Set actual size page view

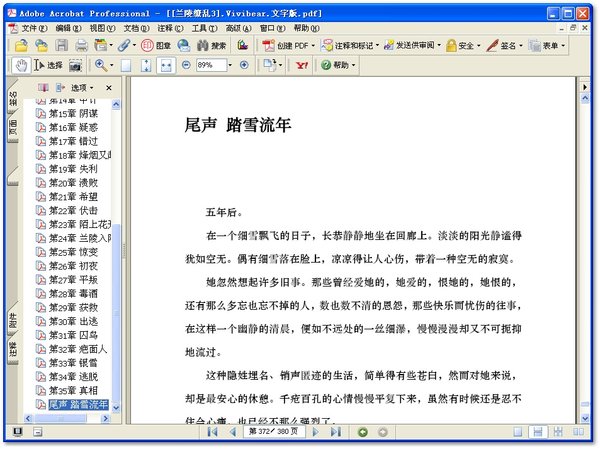point(126,65)
